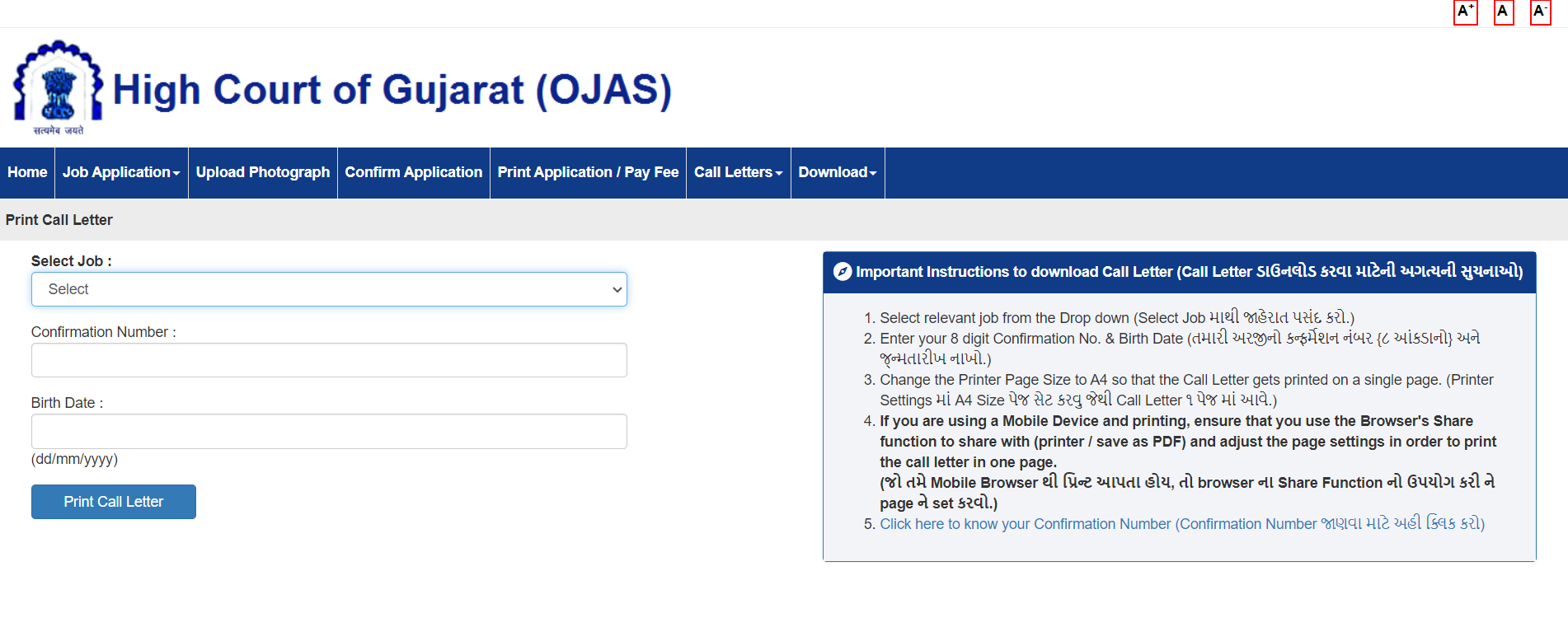Screen dimensions: 1568x632
Task: Click instruction 4 about Mobile Device printing
Action: point(1188,462)
